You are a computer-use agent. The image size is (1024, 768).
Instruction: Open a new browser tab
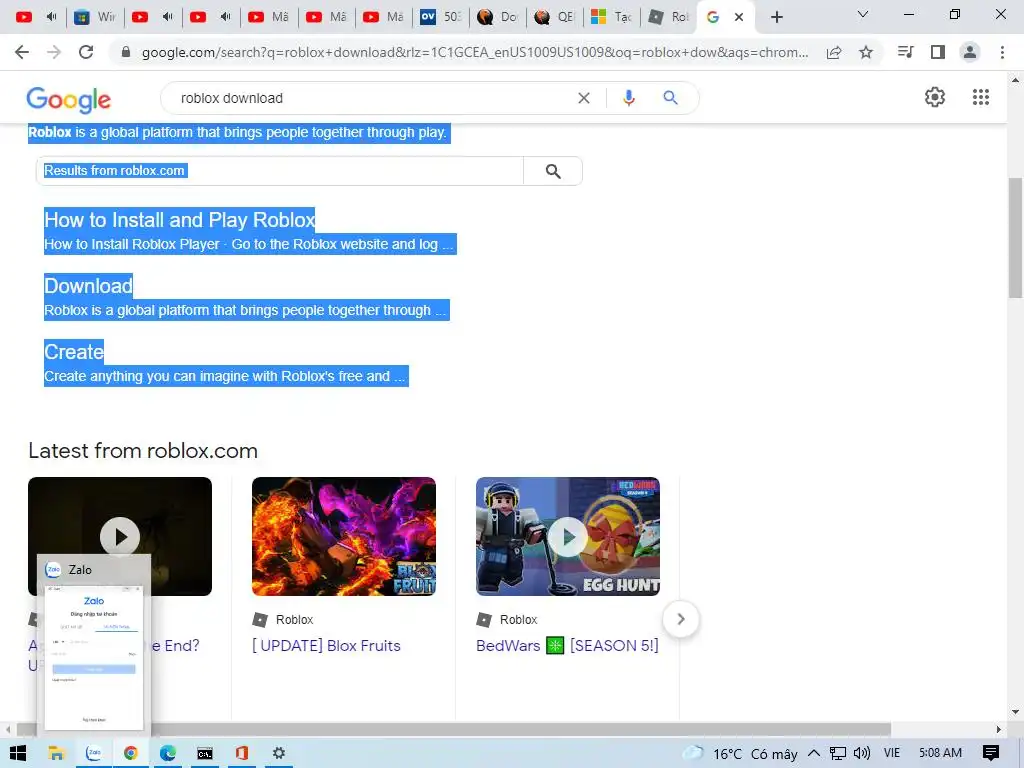(776, 17)
